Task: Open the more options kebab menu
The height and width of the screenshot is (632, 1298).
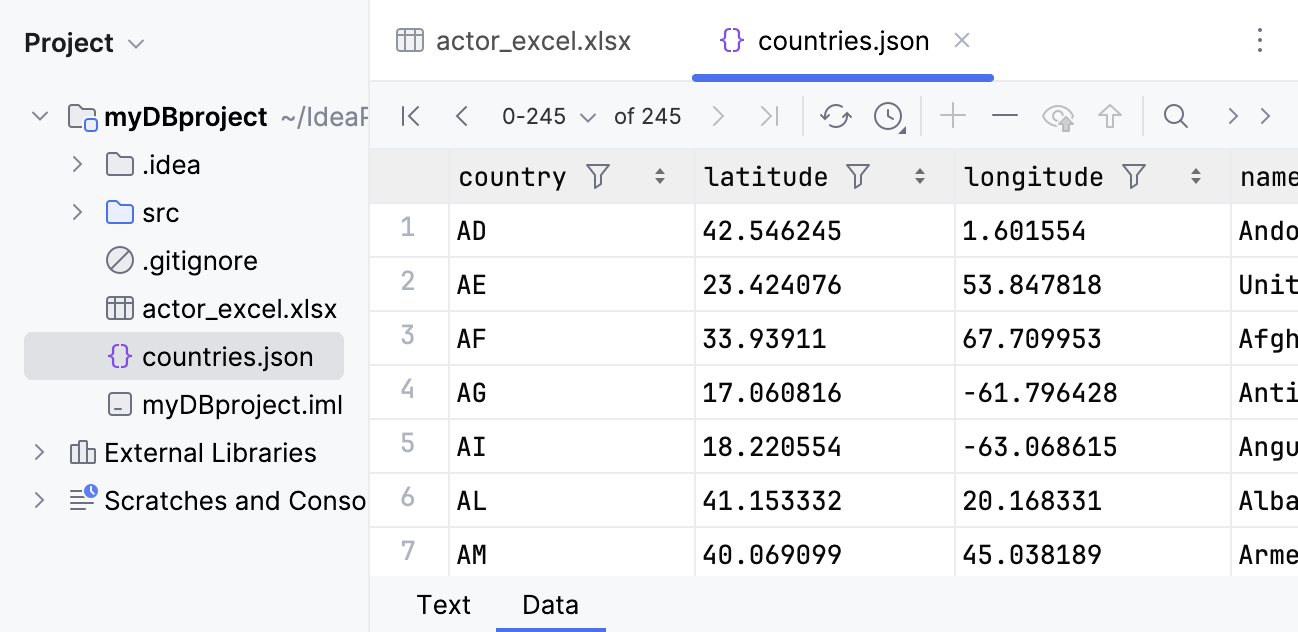Action: (x=1261, y=38)
